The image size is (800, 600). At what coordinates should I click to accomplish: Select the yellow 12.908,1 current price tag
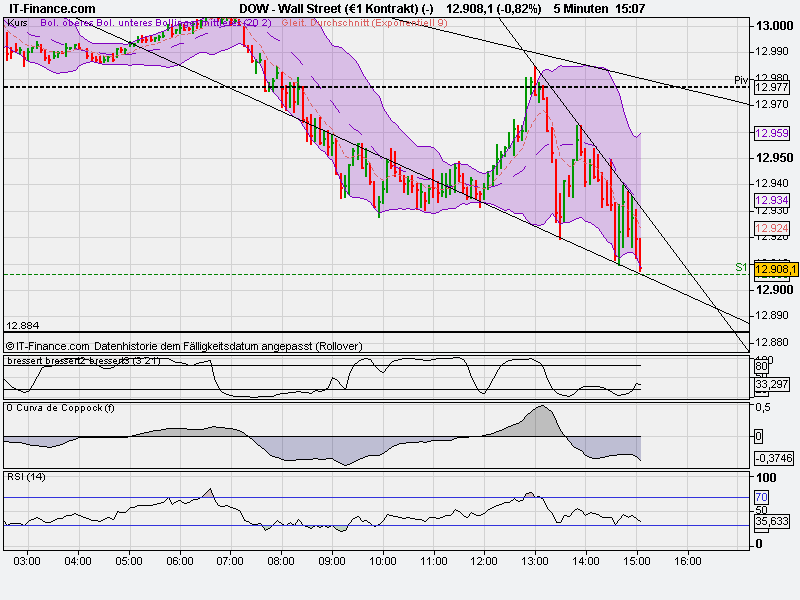pyautogui.click(x=776, y=269)
